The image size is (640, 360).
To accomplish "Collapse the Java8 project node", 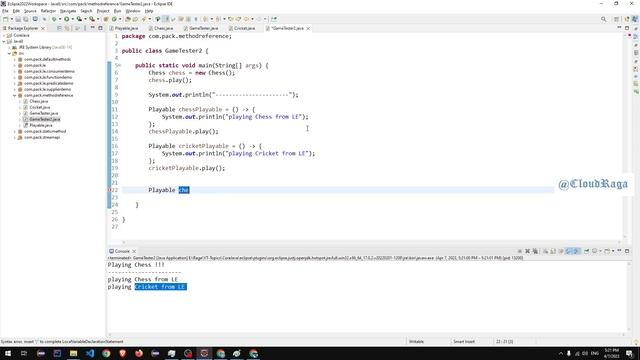I will tap(4, 41).
